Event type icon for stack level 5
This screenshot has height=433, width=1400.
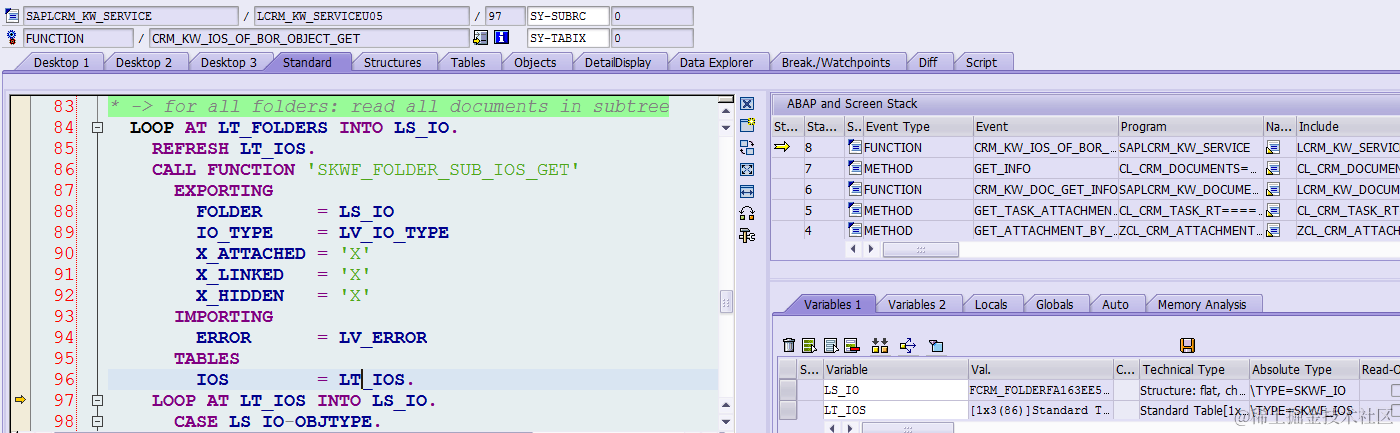click(x=854, y=210)
